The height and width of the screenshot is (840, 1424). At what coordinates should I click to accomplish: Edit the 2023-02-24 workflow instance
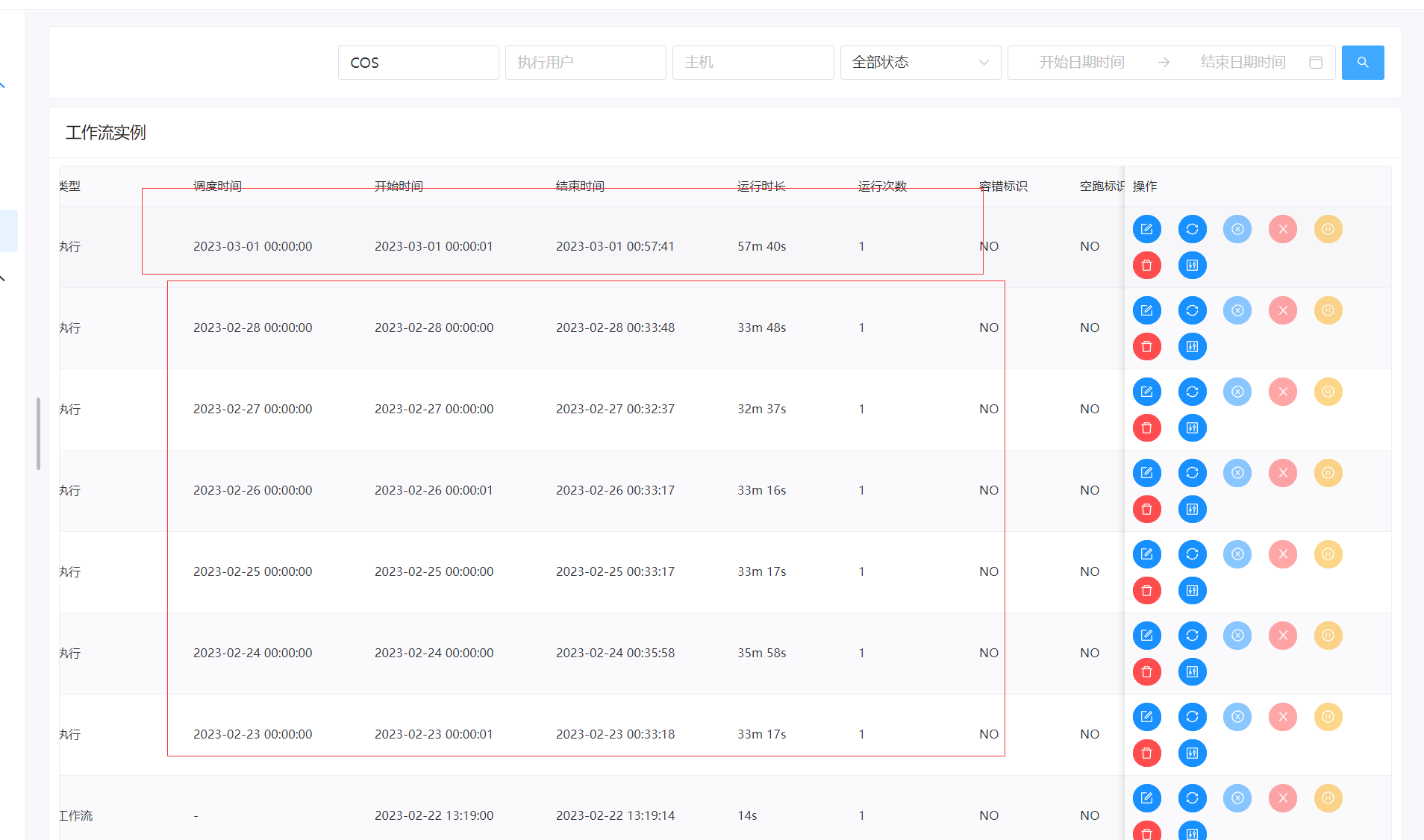(1146, 636)
